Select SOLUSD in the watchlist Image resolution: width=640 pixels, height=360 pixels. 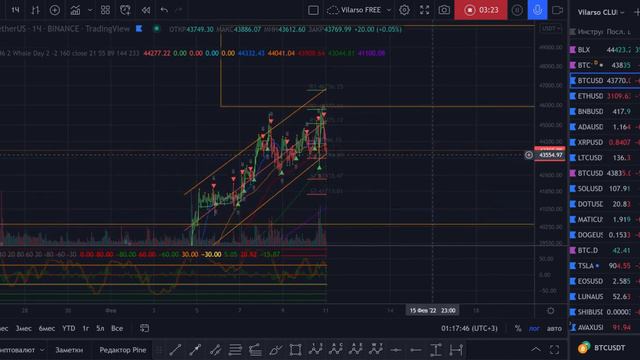click(x=604, y=189)
